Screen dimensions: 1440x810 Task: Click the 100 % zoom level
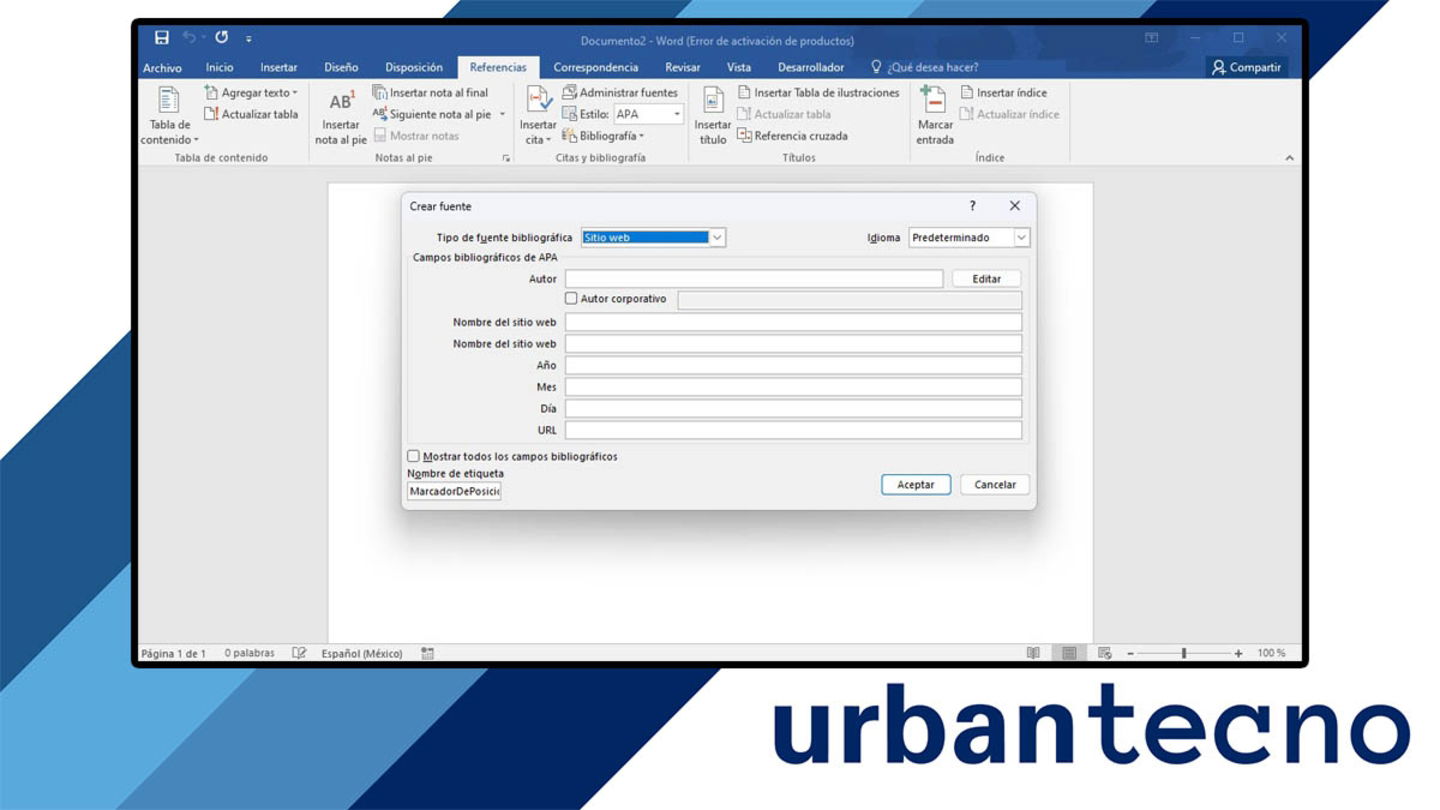point(1271,653)
